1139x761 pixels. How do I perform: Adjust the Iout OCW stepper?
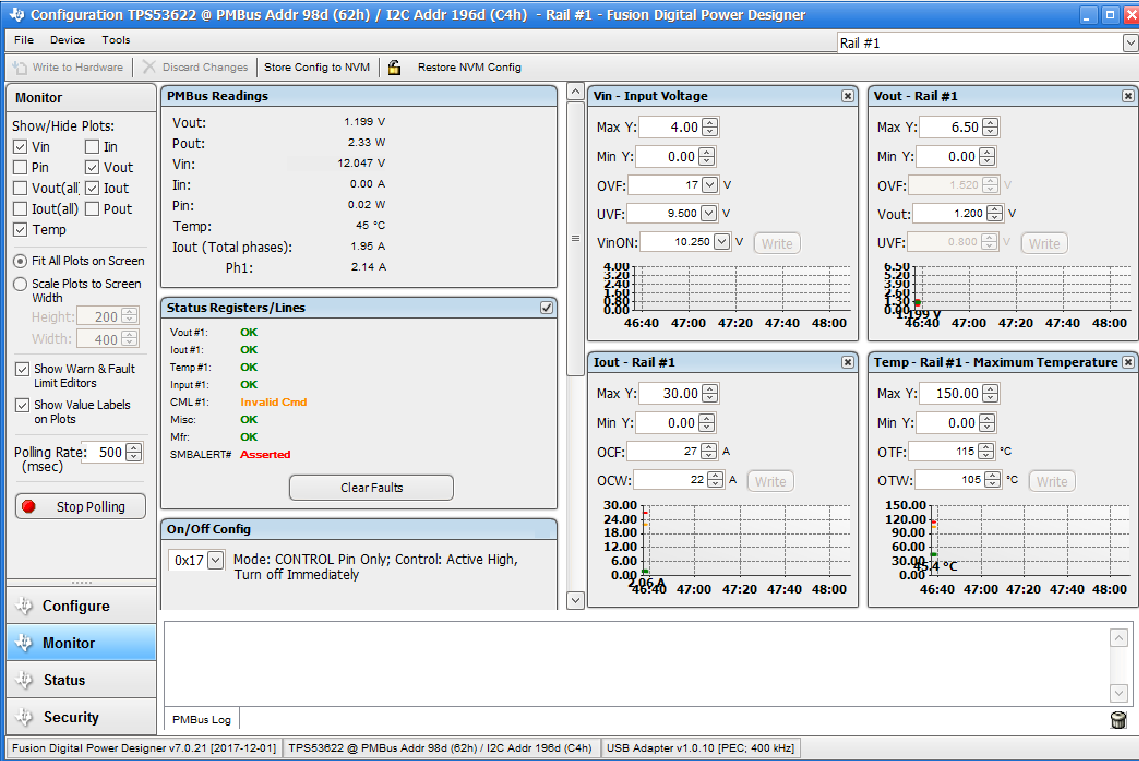[x=715, y=480]
